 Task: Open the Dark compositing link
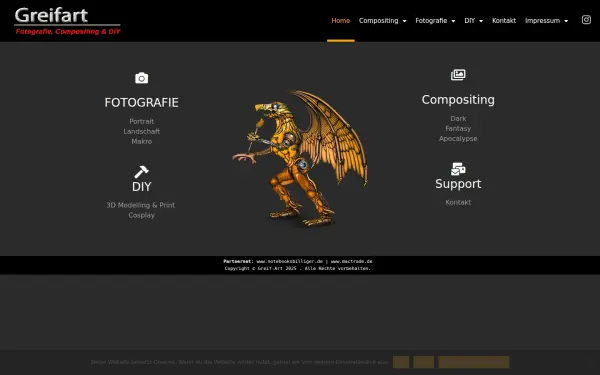click(458, 119)
